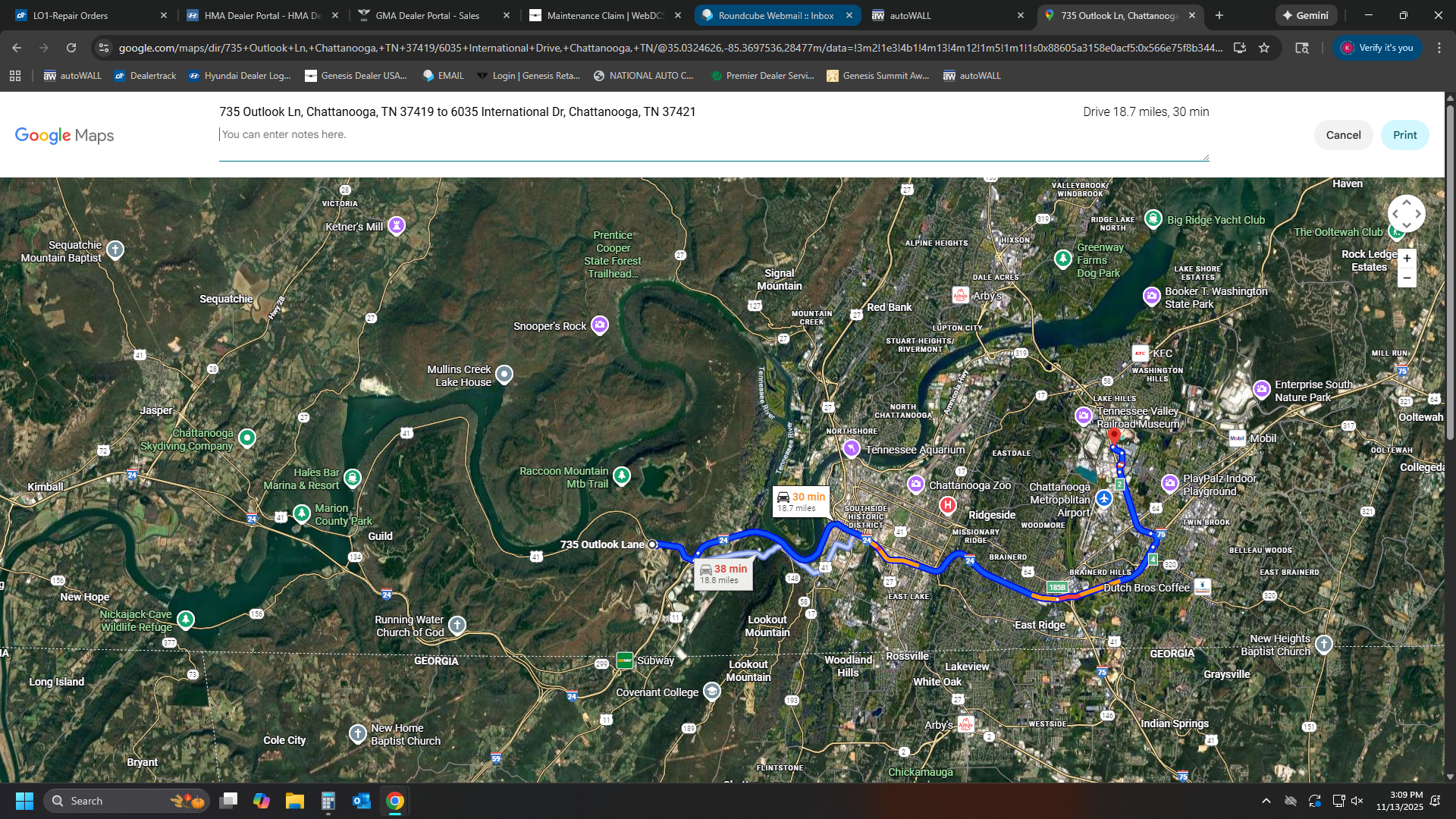Select the 30 min route label
The width and height of the screenshot is (1456, 819).
click(x=801, y=501)
